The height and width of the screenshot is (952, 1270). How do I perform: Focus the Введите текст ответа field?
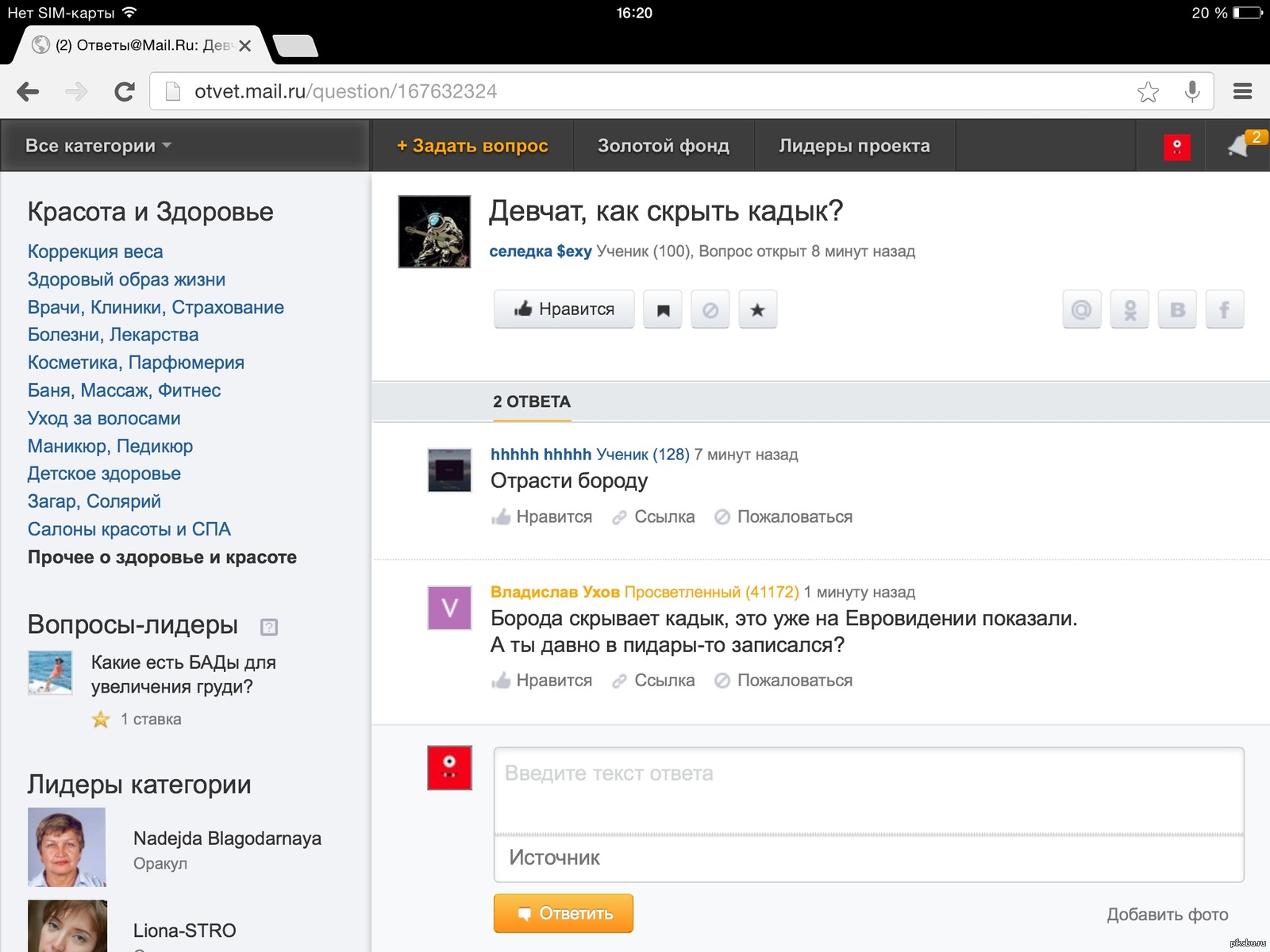pyautogui.click(x=868, y=790)
